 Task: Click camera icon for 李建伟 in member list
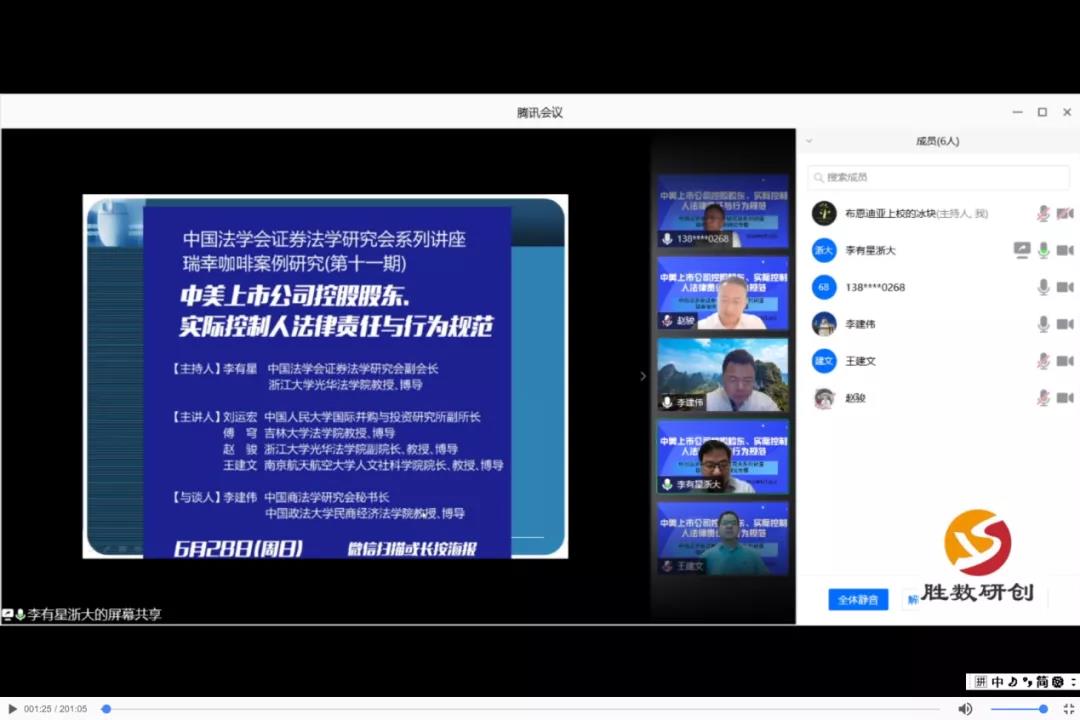tap(1065, 325)
